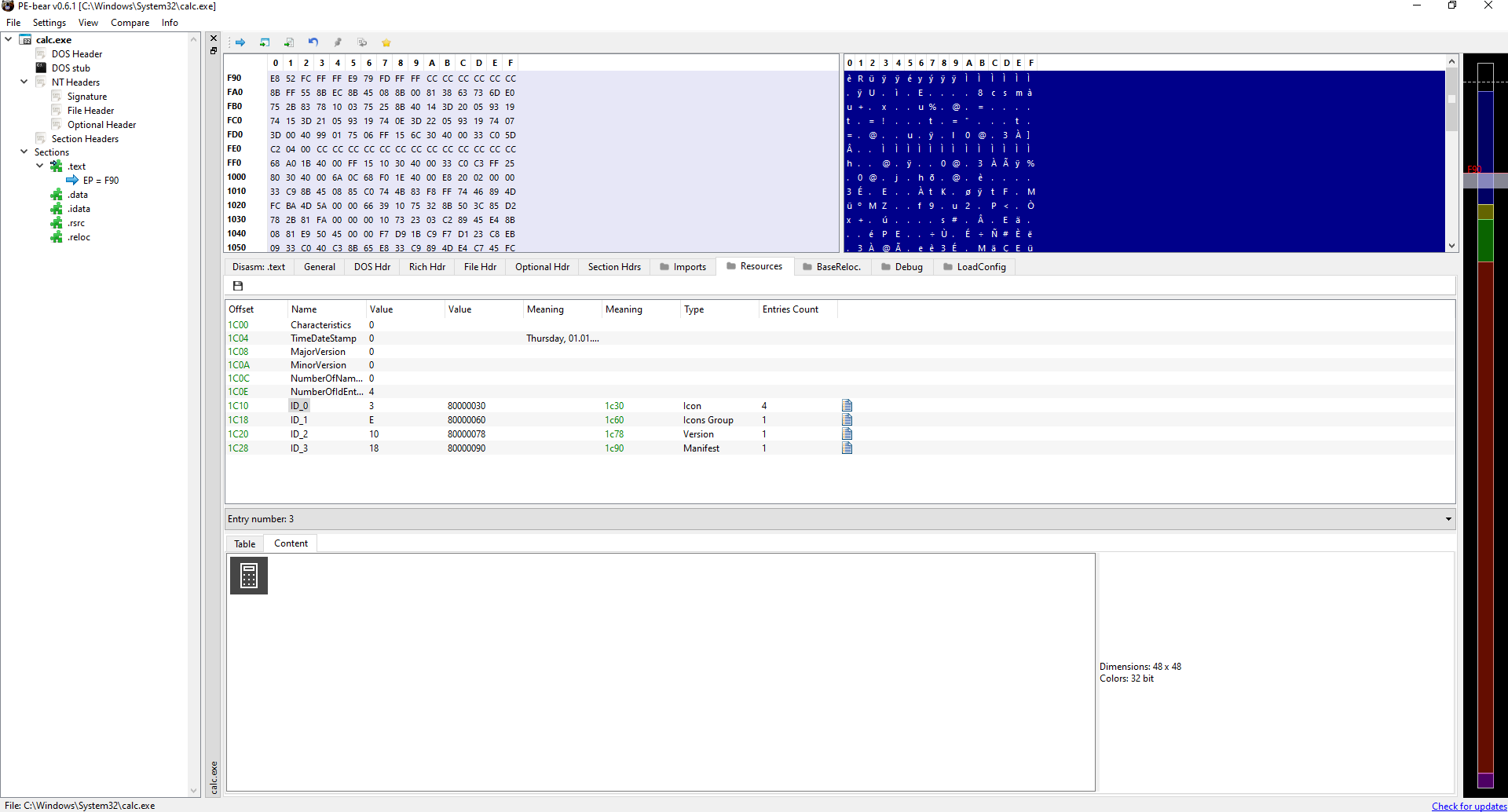The width and height of the screenshot is (1508, 812).
Task: Click the blue arrow icon beside EP = F90
Action: click(72, 180)
